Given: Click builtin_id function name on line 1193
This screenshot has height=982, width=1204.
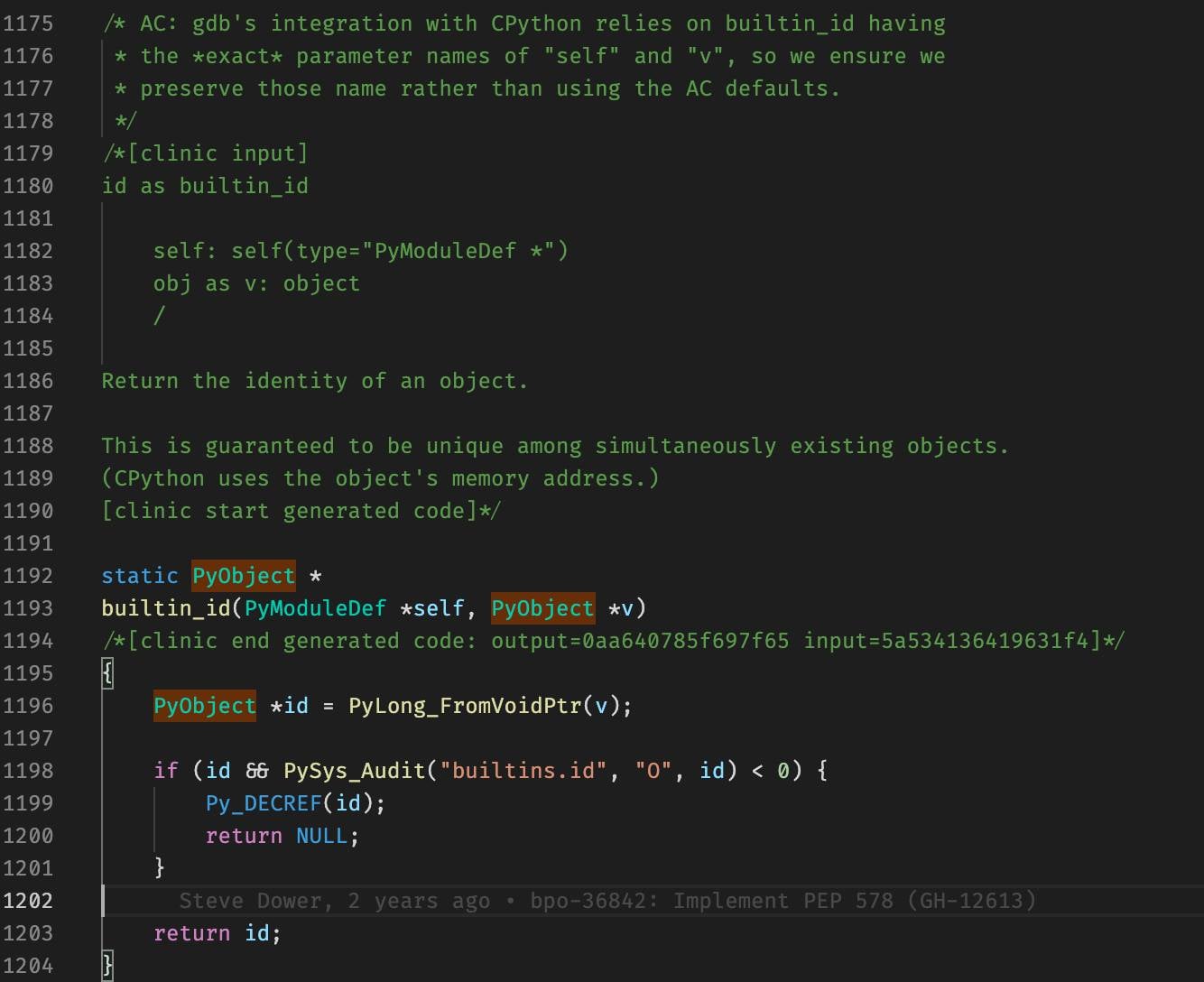Looking at the screenshot, I should click(x=166, y=608).
